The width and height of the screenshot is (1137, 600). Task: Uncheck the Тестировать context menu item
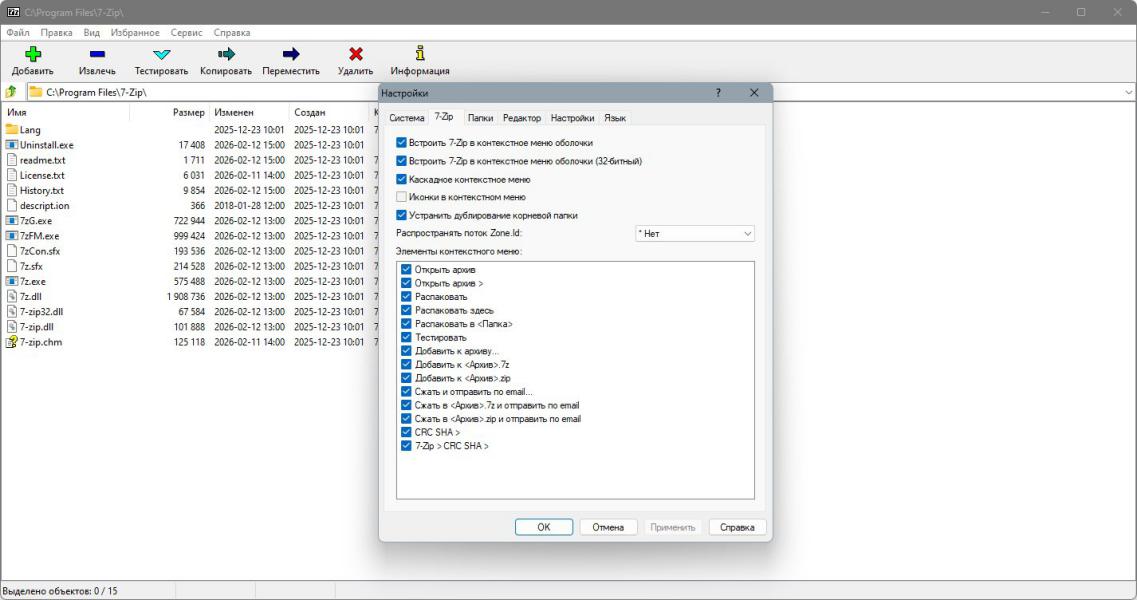406,338
